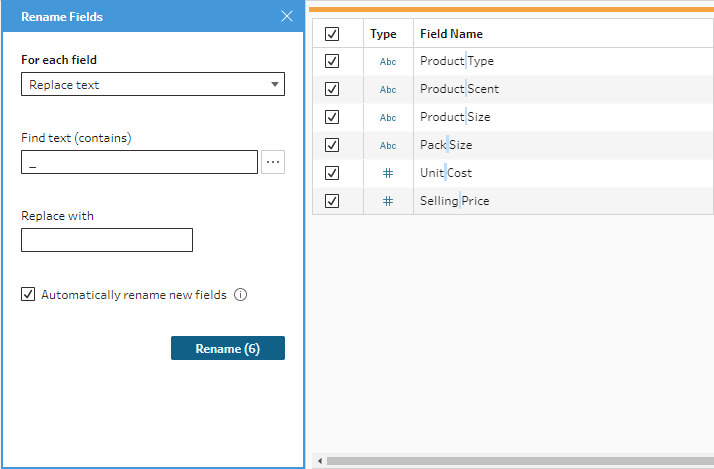Uncheck the Product Size field checkbox
This screenshot has height=469, width=714.
click(x=333, y=117)
